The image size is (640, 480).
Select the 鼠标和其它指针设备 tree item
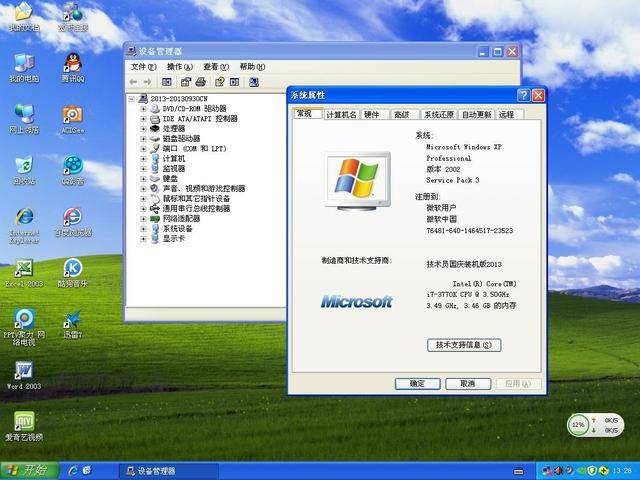196,199
